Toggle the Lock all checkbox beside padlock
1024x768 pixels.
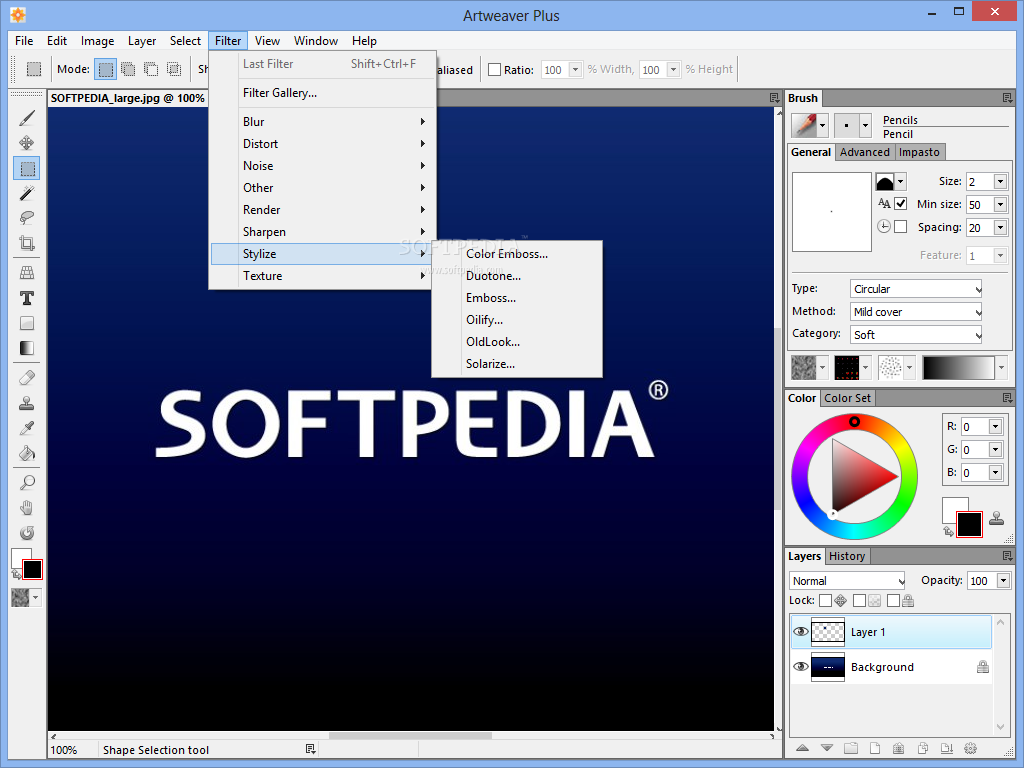click(x=893, y=600)
